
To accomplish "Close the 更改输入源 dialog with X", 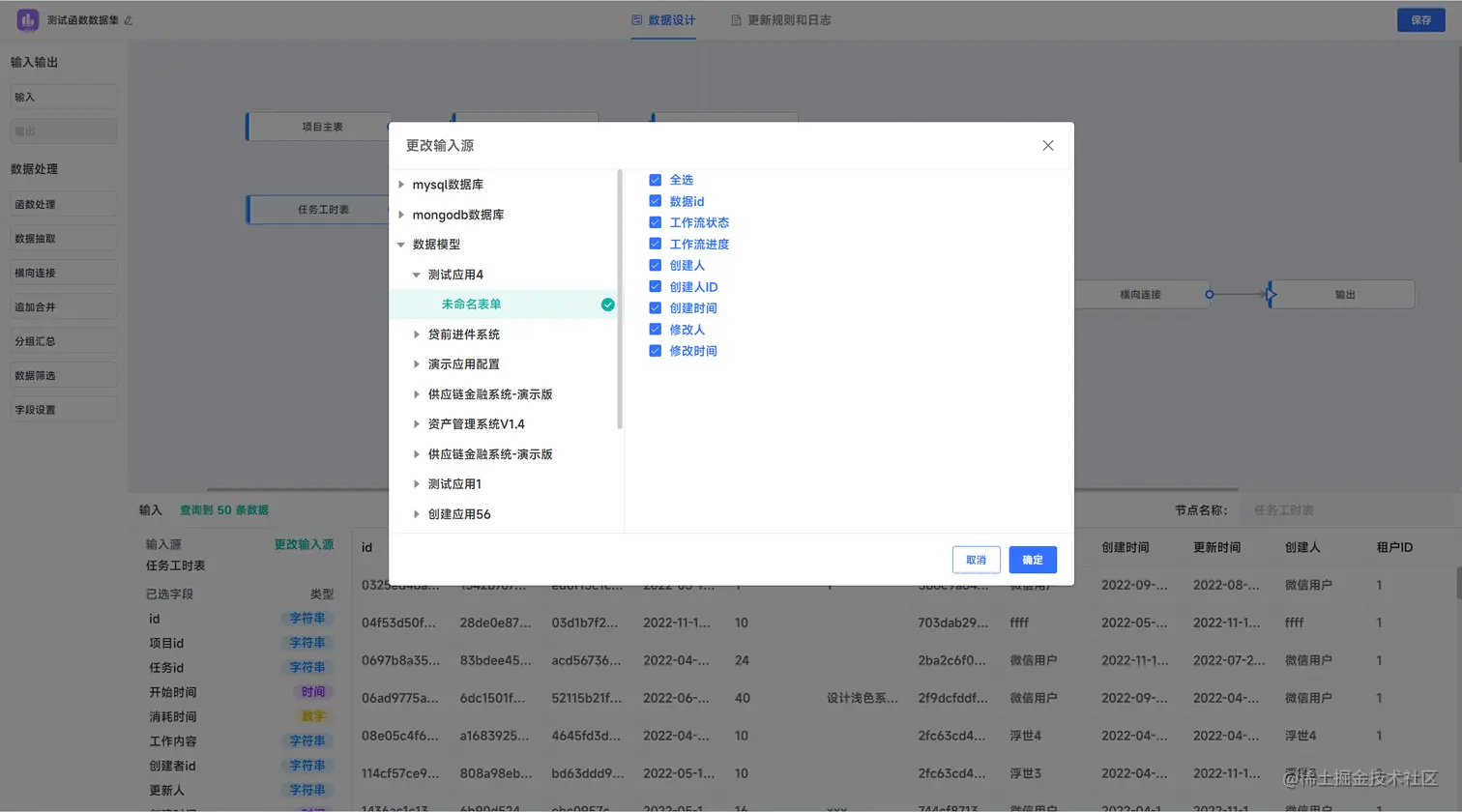I will click(1048, 145).
